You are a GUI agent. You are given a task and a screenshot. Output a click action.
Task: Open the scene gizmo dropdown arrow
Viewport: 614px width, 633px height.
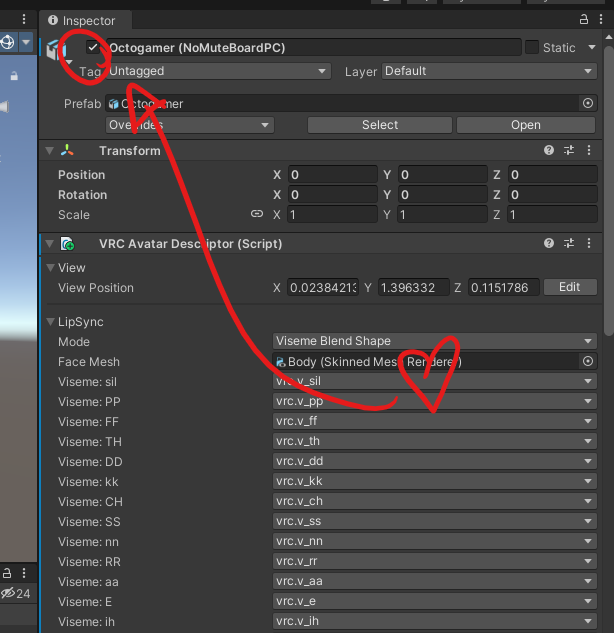26,42
